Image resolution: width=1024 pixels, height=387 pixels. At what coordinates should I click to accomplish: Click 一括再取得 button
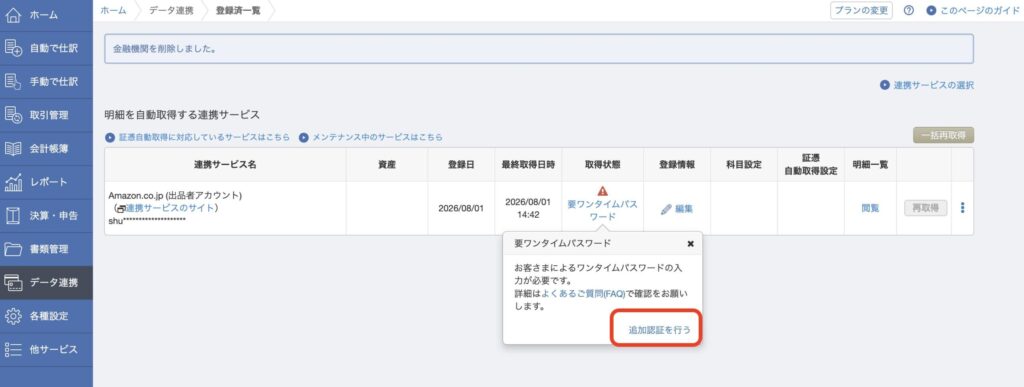[944, 136]
